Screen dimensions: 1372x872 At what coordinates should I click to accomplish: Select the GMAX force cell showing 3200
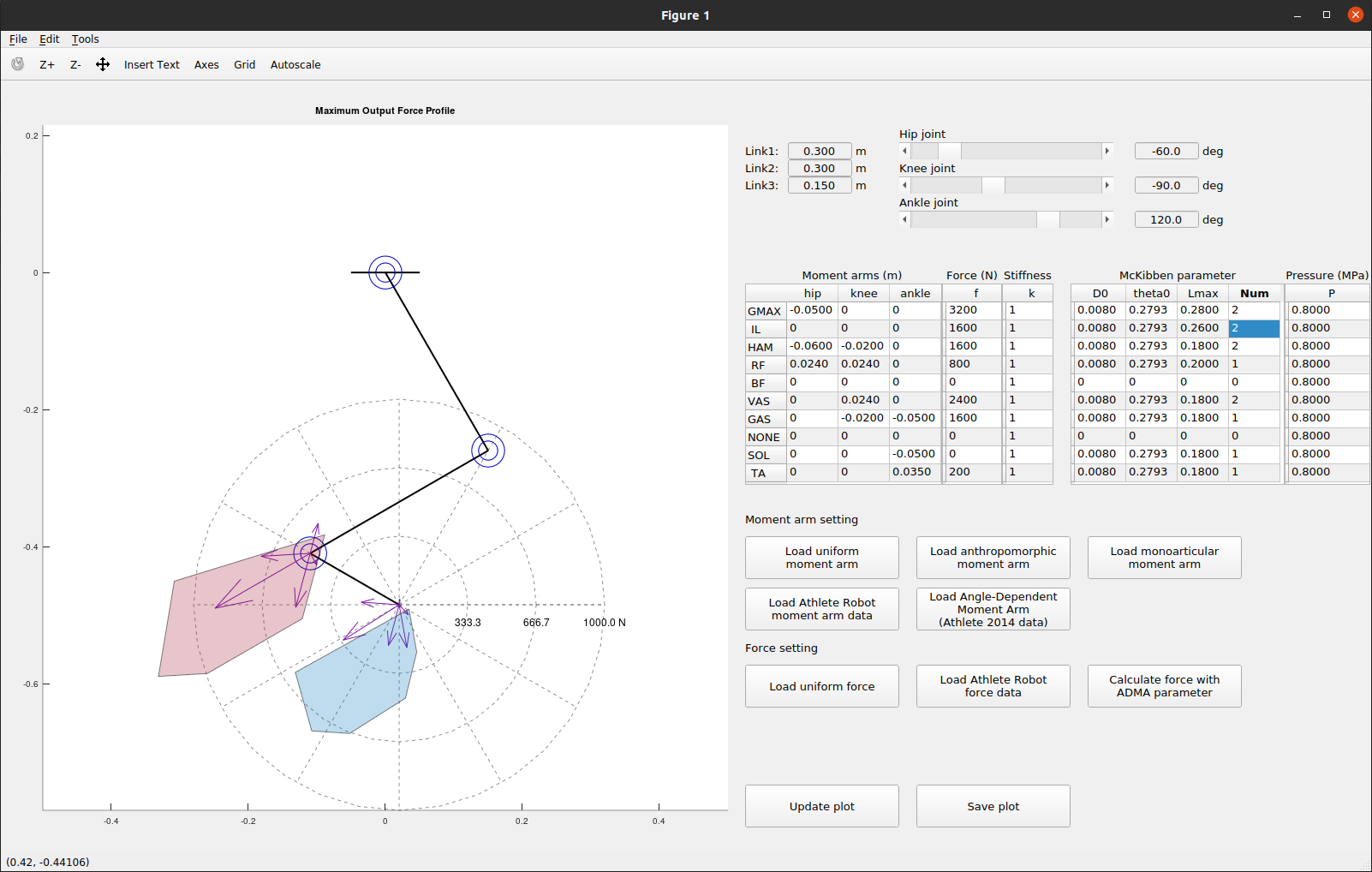coord(972,310)
